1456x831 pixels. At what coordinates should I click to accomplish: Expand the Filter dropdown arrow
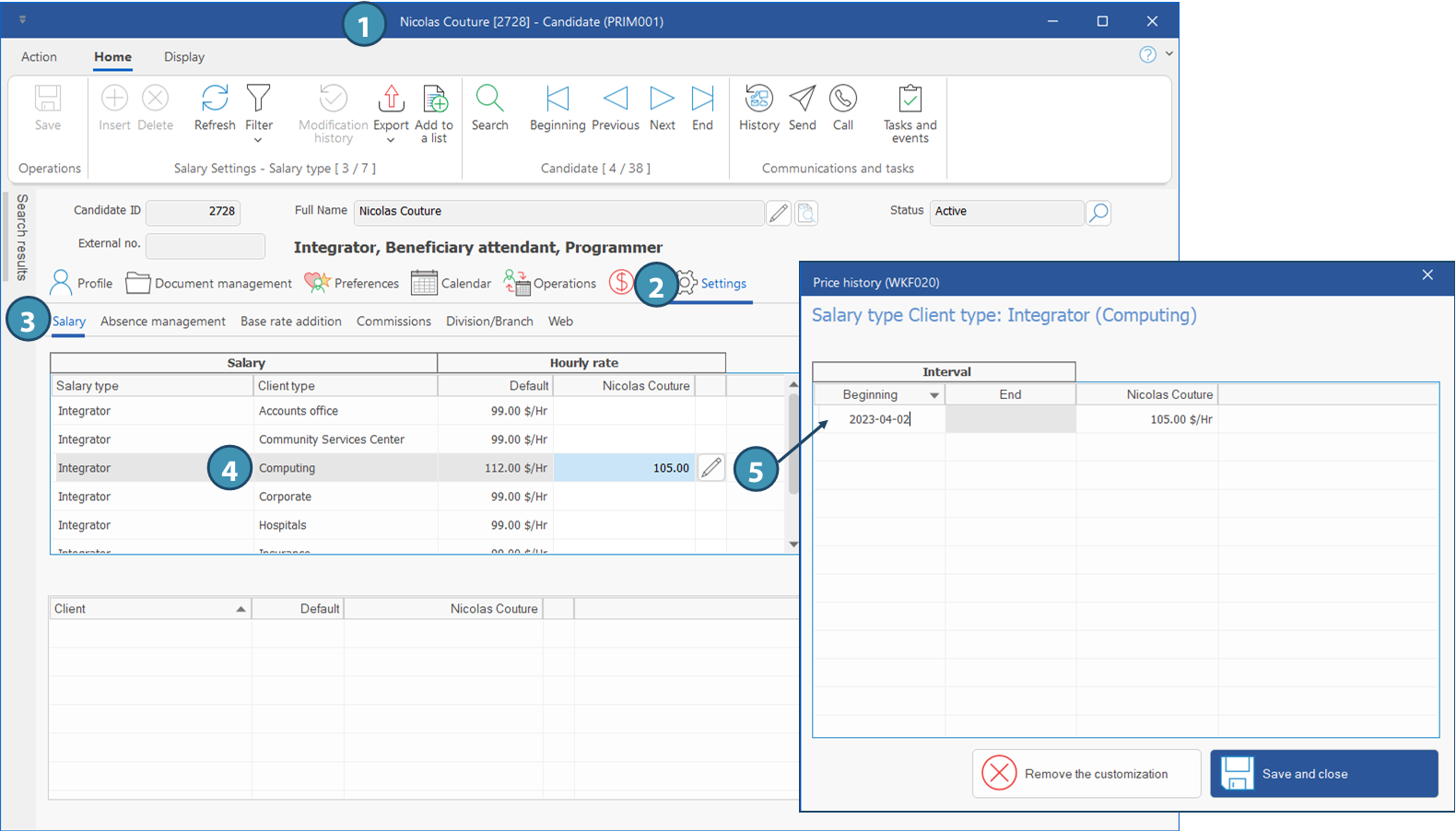258,140
